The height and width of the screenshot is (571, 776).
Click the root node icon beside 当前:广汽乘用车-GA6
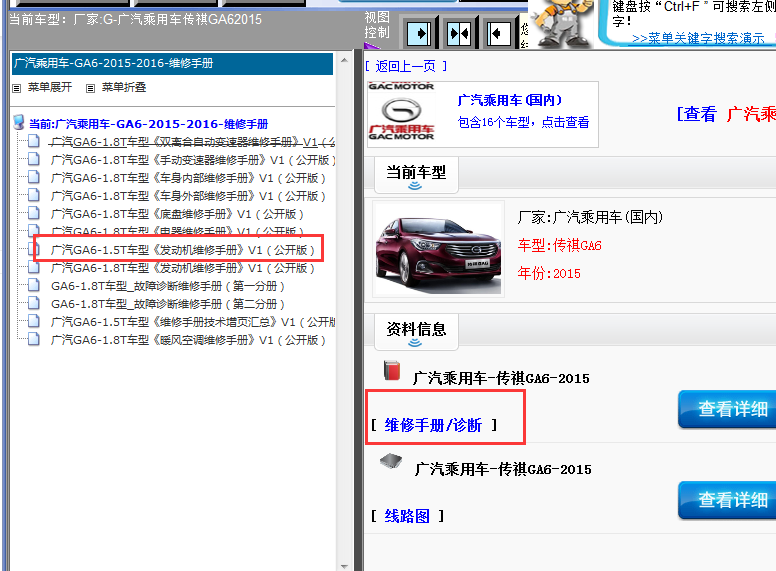click(19, 122)
